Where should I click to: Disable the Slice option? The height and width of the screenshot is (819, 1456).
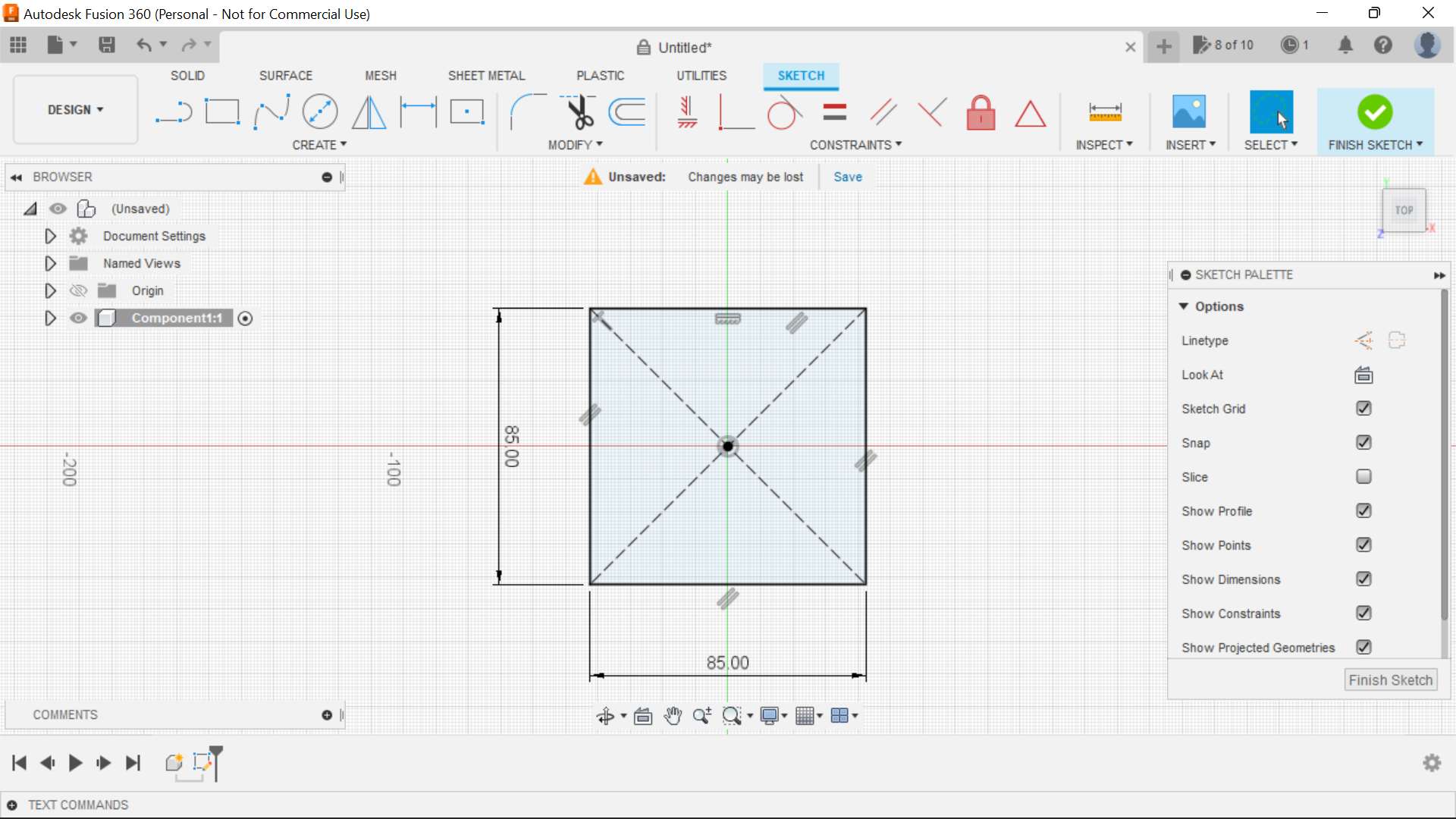(1362, 477)
